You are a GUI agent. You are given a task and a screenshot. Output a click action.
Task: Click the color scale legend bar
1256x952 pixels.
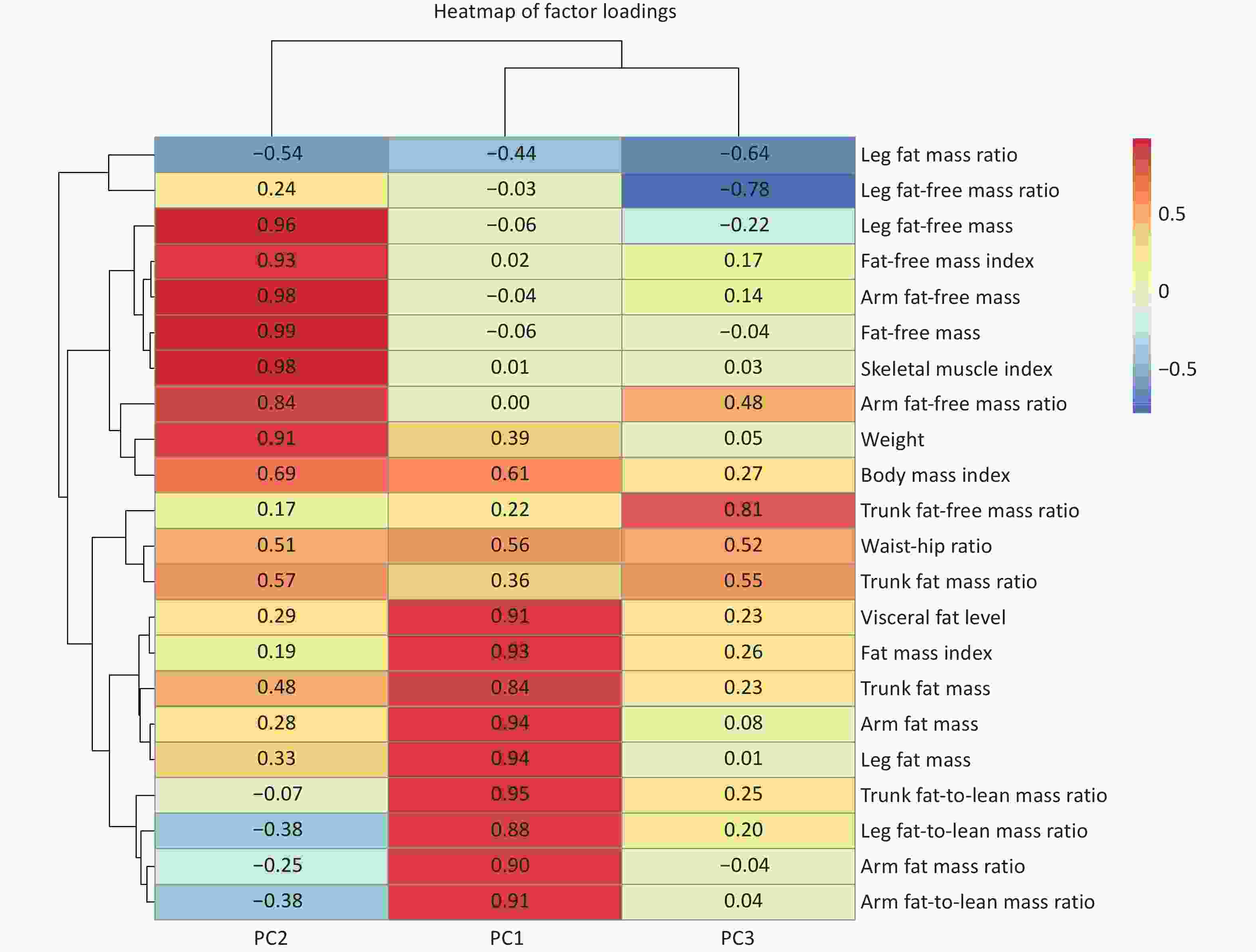[1141, 276]
